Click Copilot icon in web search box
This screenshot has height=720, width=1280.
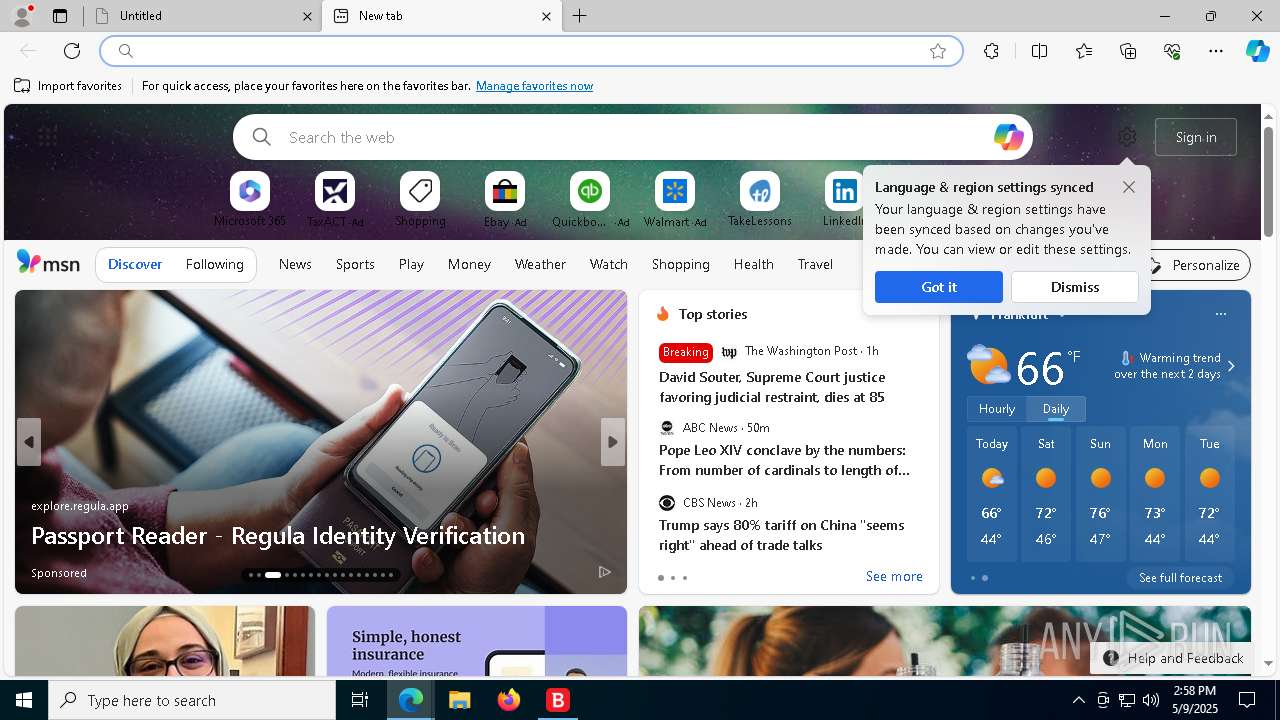coord(1008,137)
